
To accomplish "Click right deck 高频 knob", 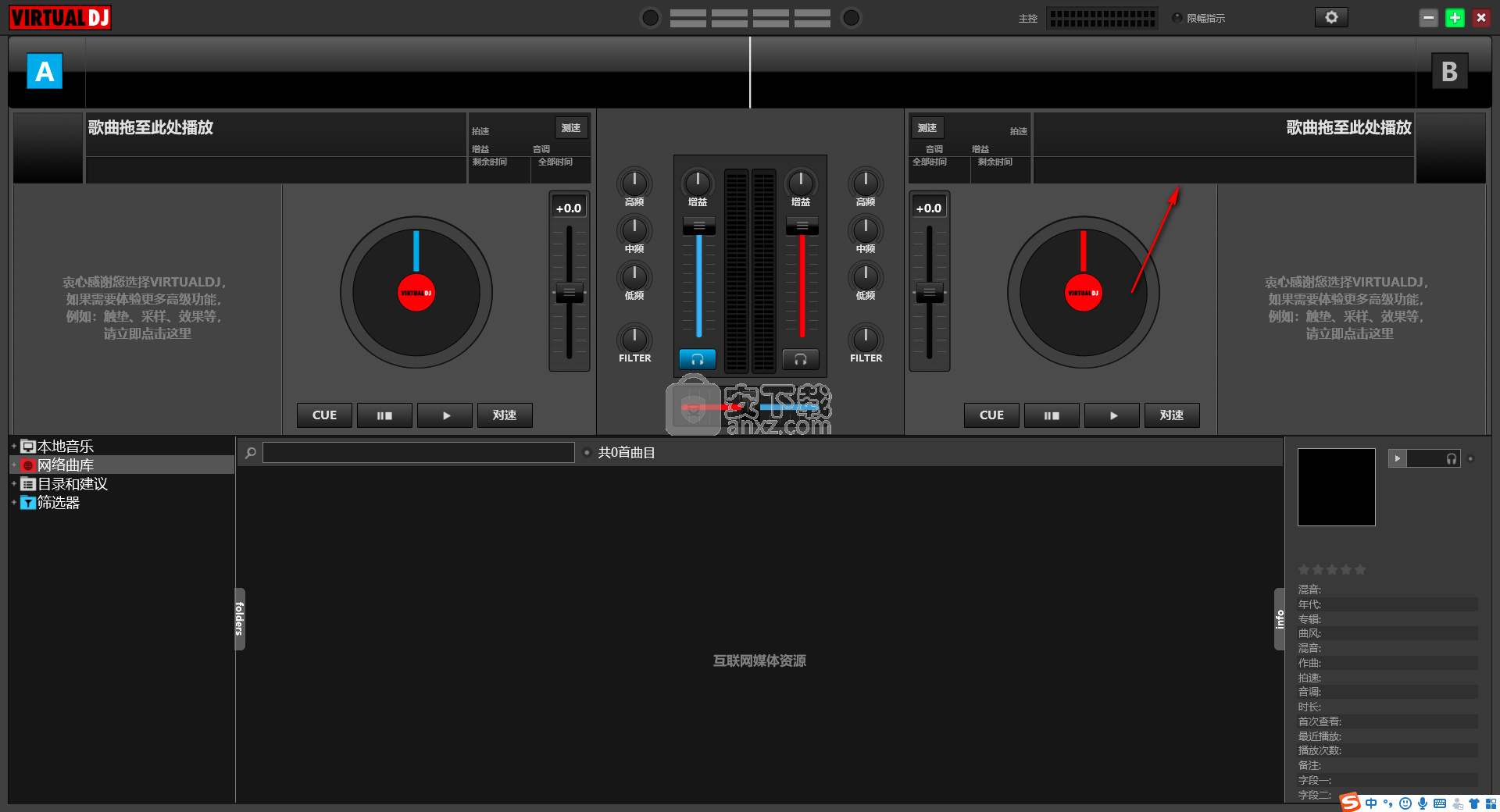I will tap(866, 183).
